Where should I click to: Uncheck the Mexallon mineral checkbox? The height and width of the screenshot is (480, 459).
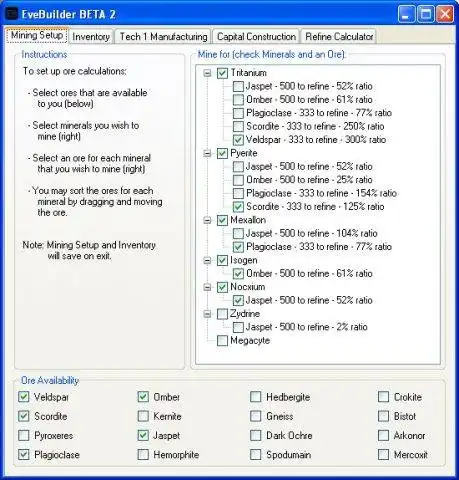[x=222, y=220]
